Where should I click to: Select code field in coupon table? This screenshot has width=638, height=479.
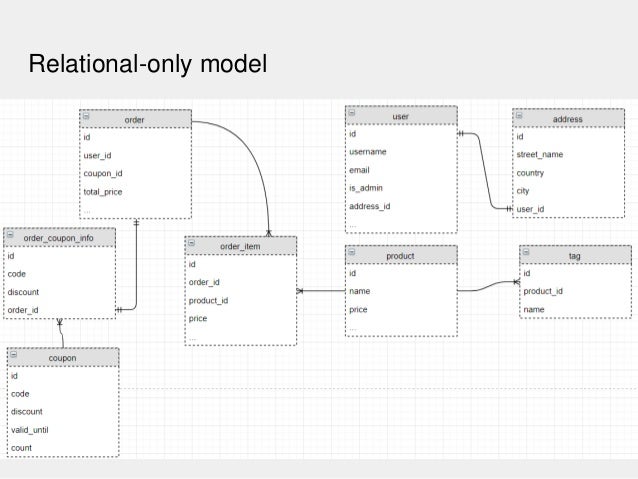click(63, 394)
